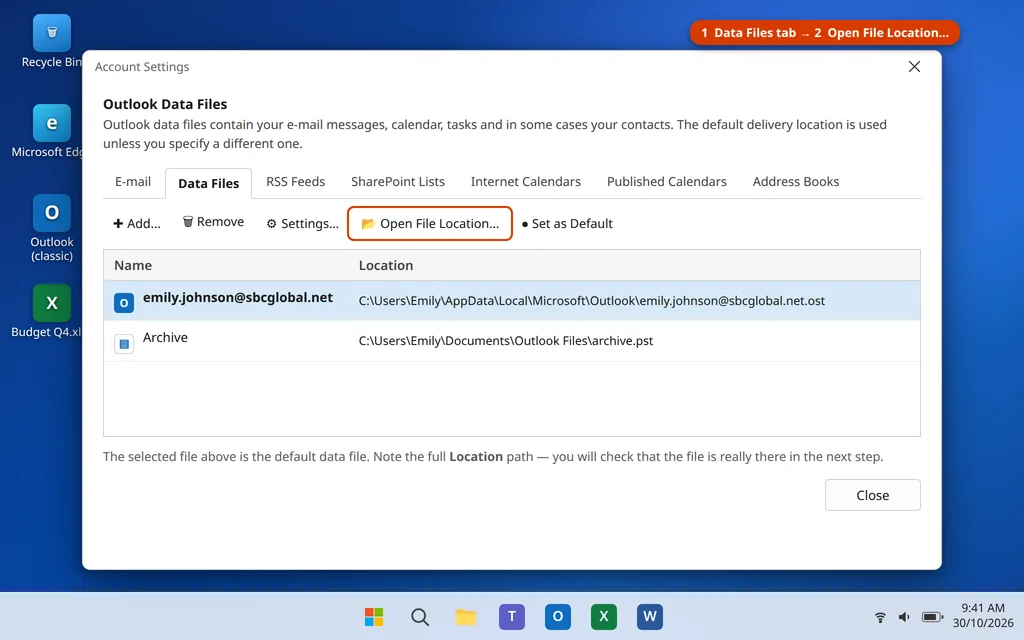Click the Location column header

385,265
